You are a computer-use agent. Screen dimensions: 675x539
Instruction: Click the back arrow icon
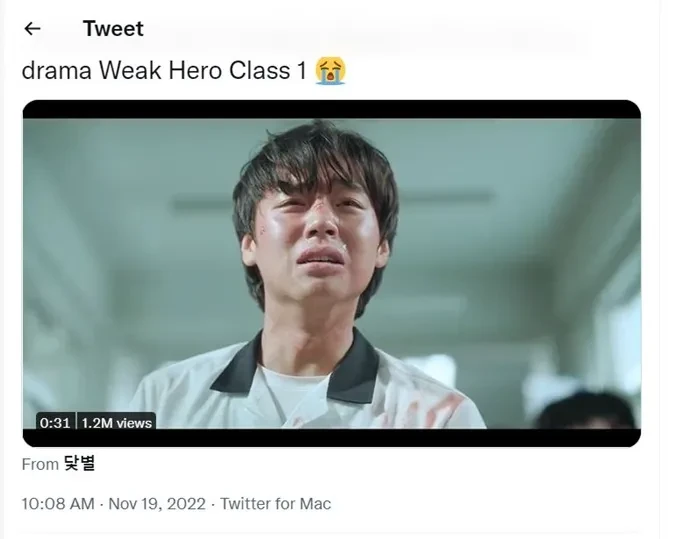[x=32, y=29]
